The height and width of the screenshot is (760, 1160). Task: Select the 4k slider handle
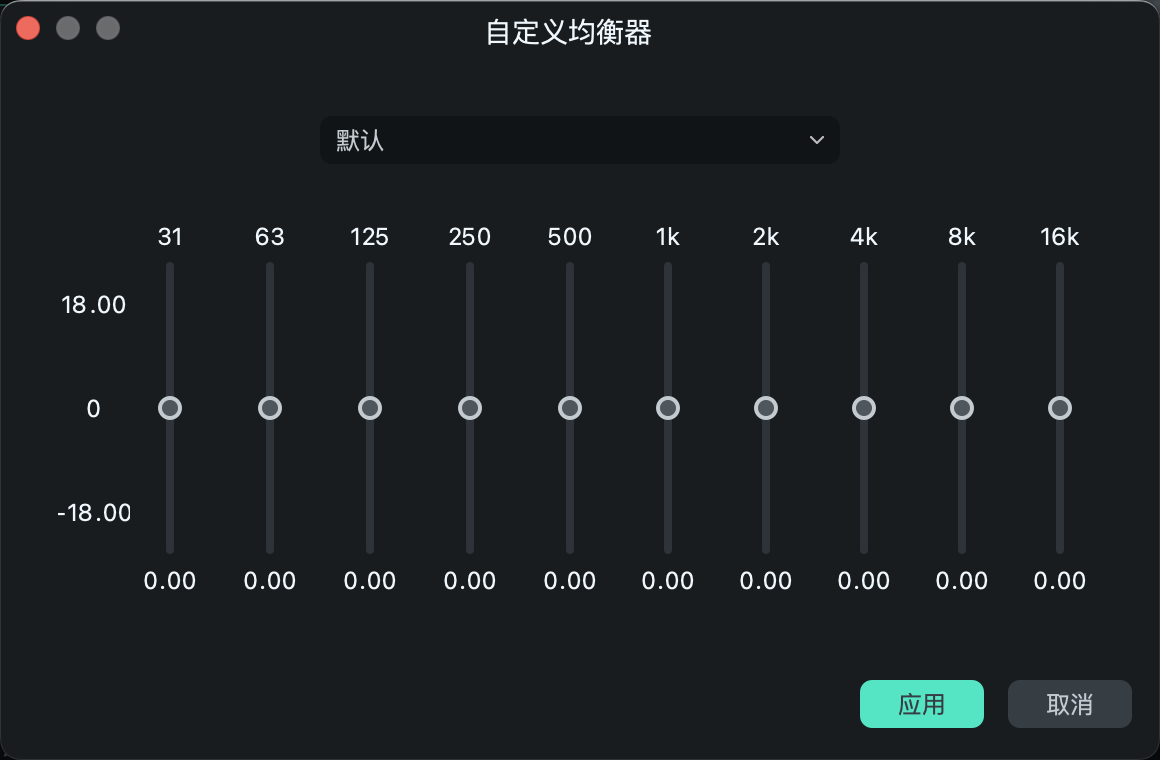point(863,407)
